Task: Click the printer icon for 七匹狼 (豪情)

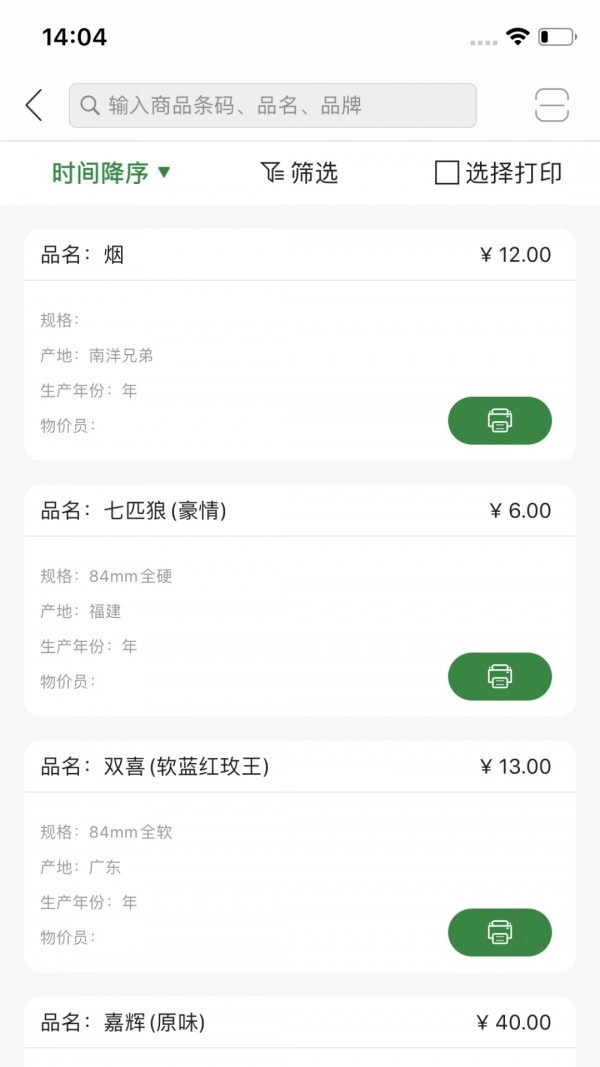Action: [500, 676]
